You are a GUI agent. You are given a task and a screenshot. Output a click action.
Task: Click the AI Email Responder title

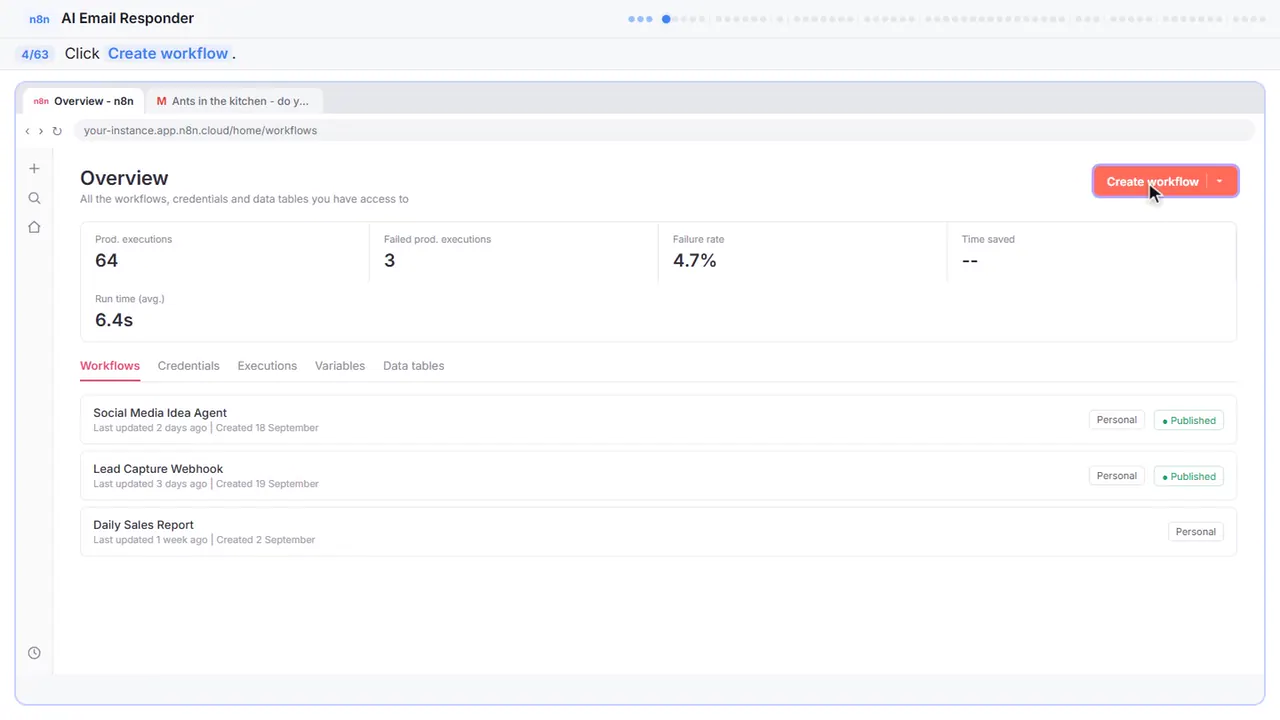[128, 18]
